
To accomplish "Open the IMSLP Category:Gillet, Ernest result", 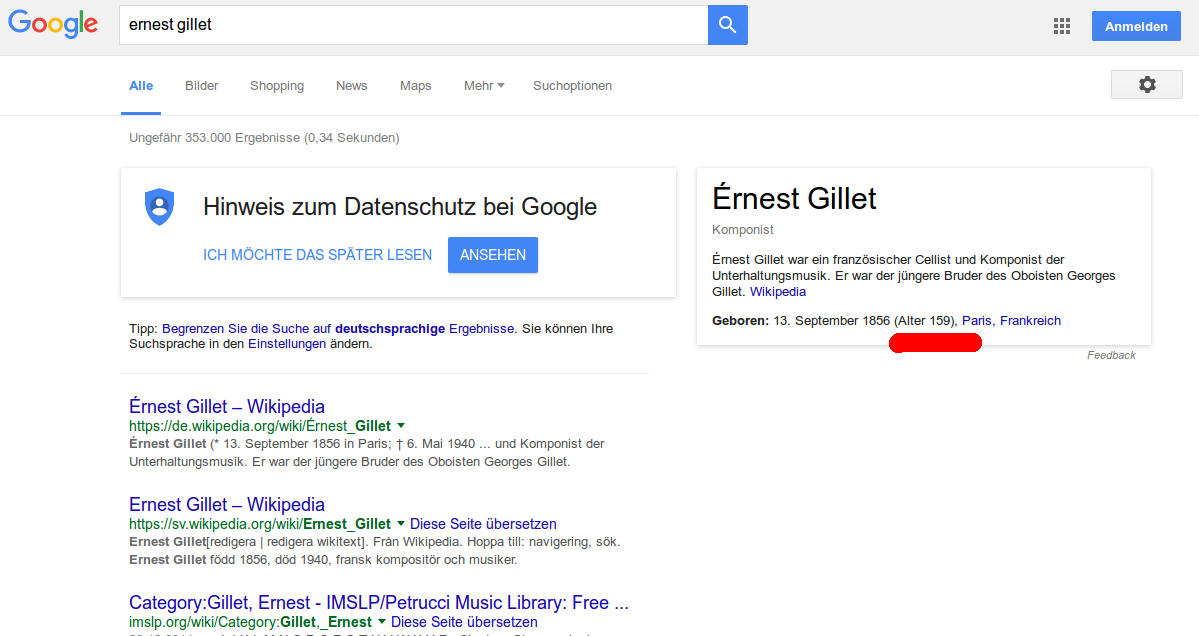I will pyautogui.click(x=379, y=602).
